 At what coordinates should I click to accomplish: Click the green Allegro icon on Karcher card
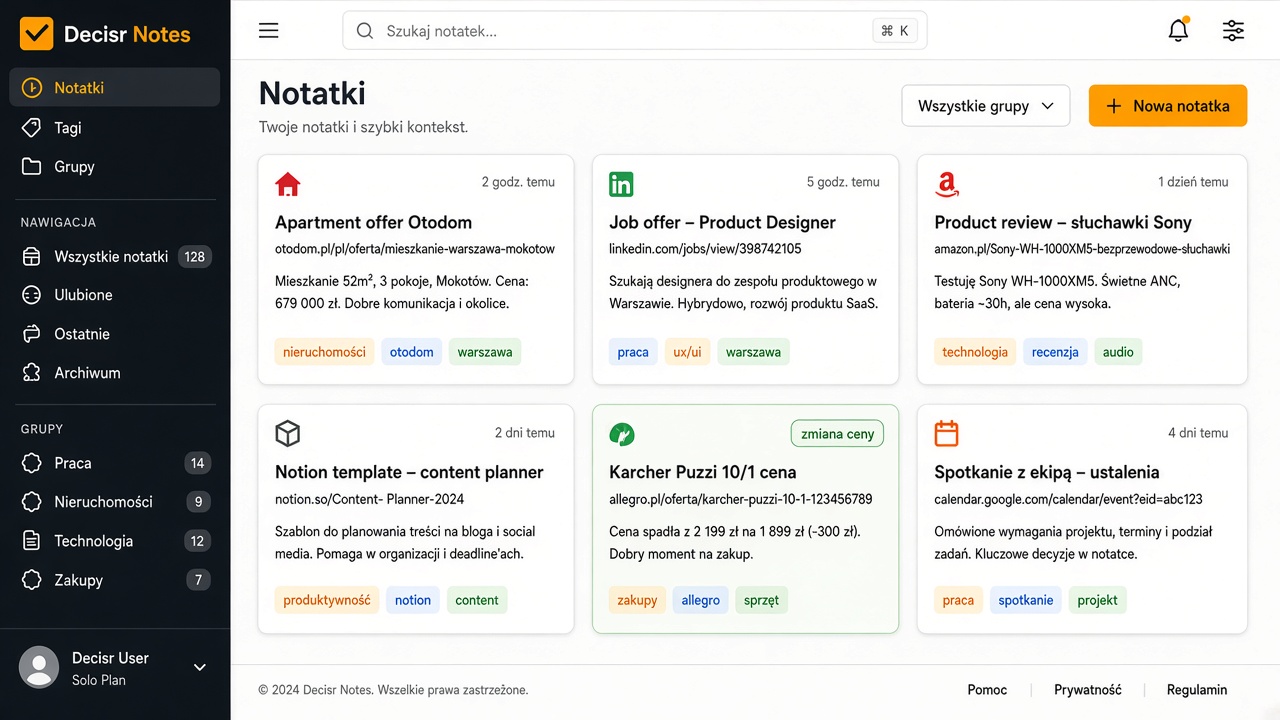point(622,434)
